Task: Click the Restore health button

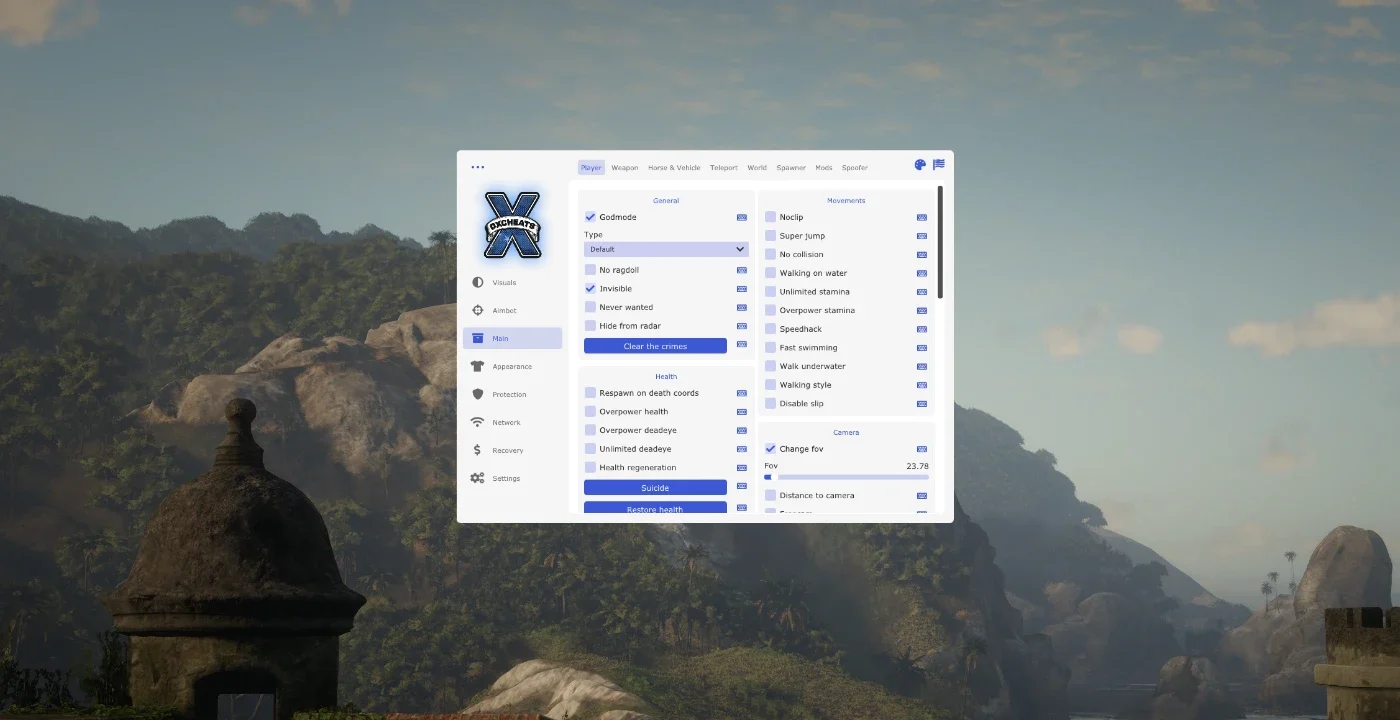Action: [655, 508]
